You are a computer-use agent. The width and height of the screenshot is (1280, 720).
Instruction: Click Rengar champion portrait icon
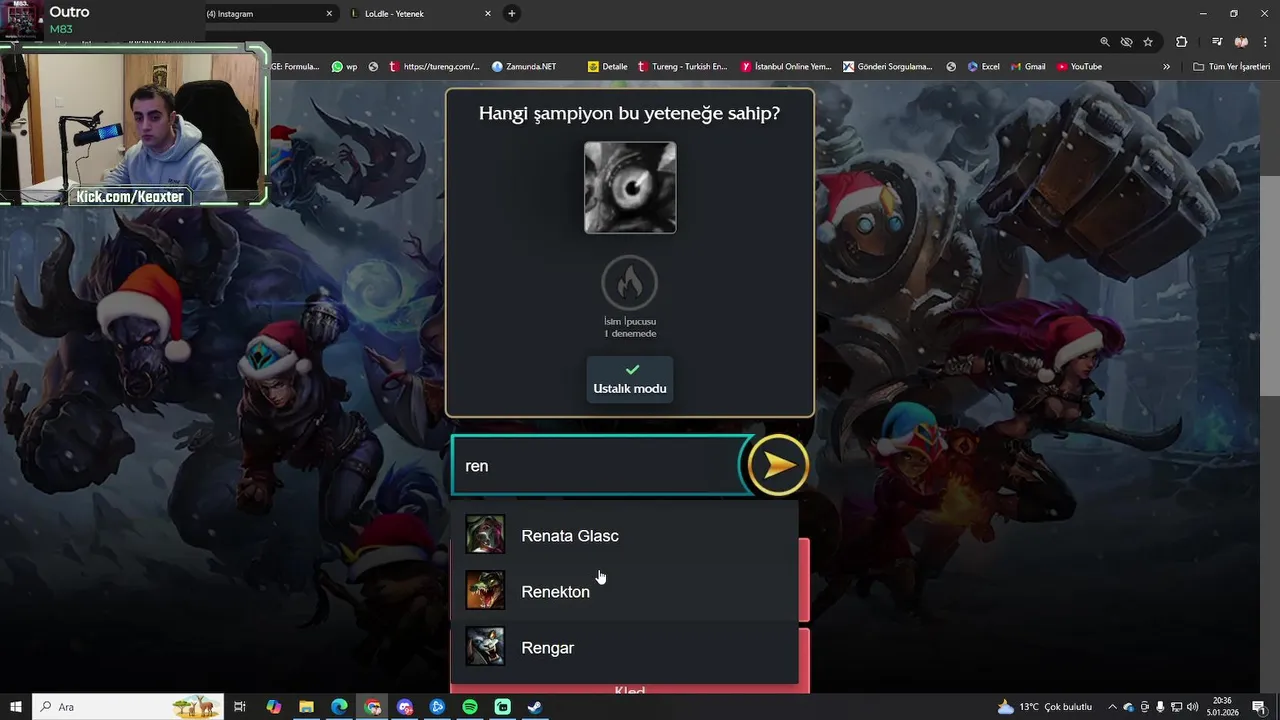click(x=485, y=647)
